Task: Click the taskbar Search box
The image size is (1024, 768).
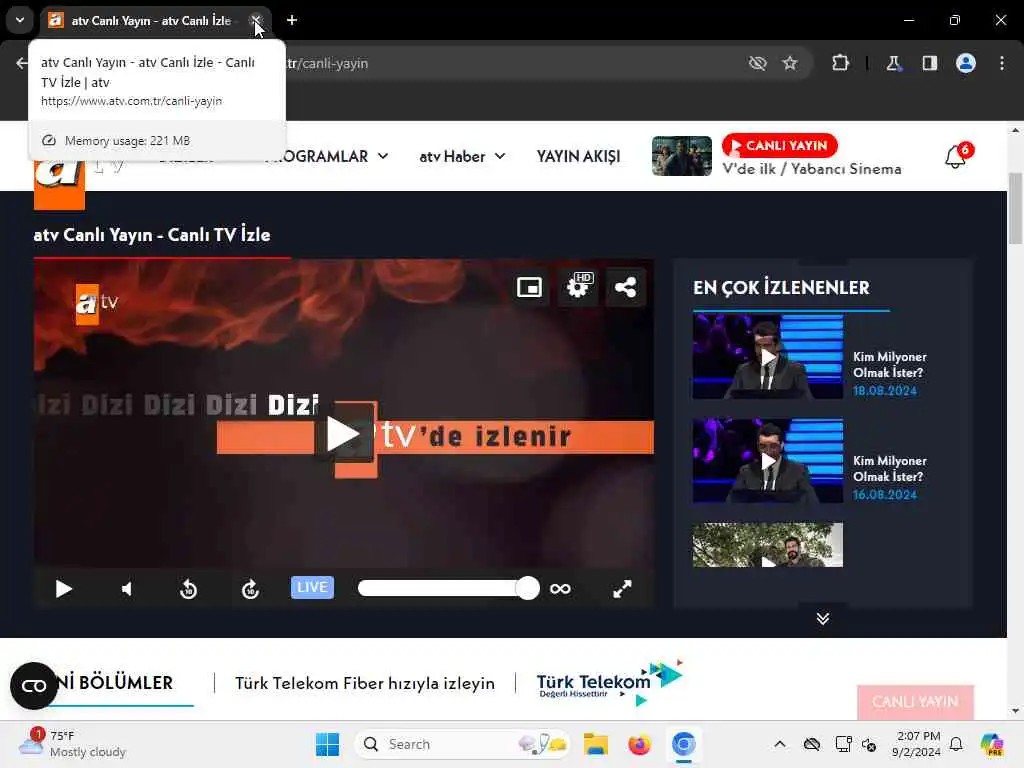Action: click(462, 744)
